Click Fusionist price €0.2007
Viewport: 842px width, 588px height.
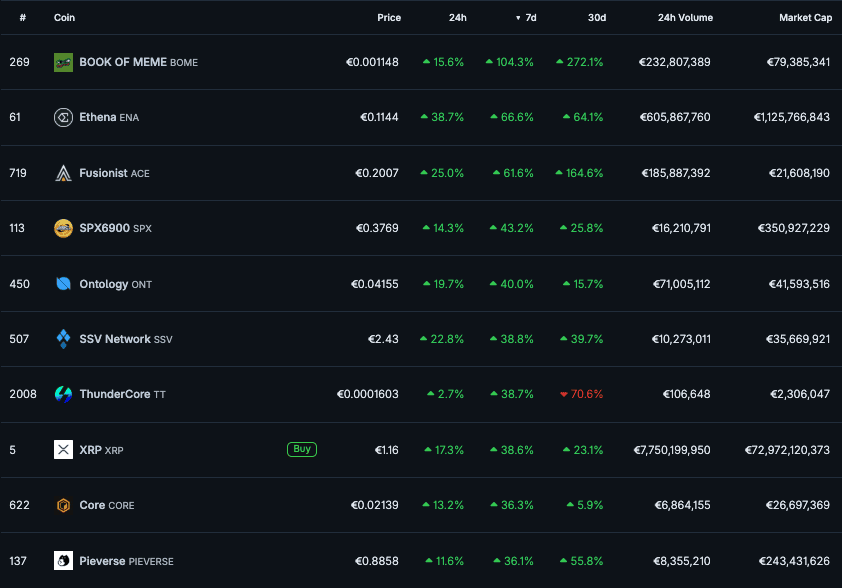(377, 173)
